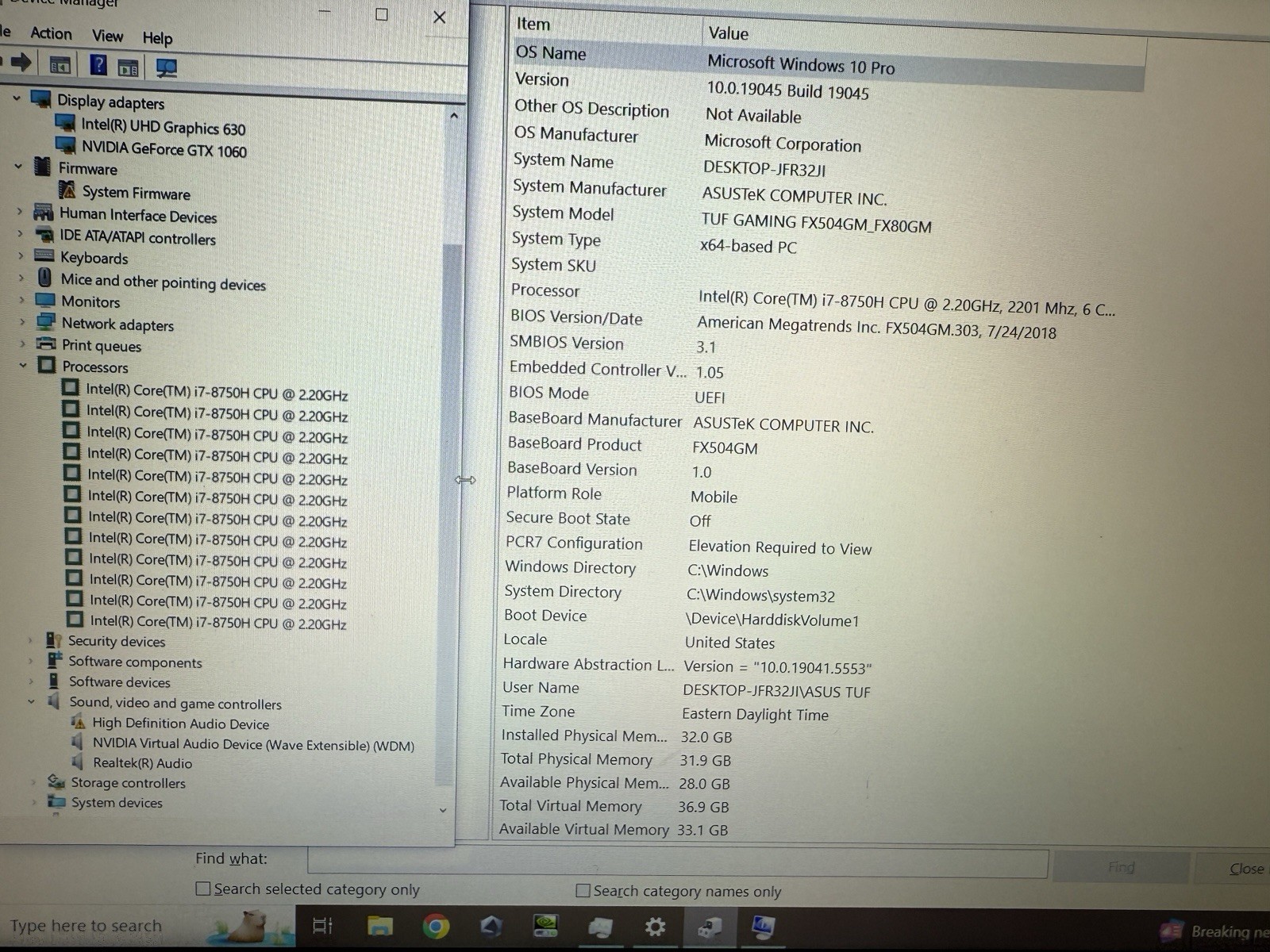Open File Explorer from taskbar
This screenshot has height=952, width=1270.
pos(380,926)
